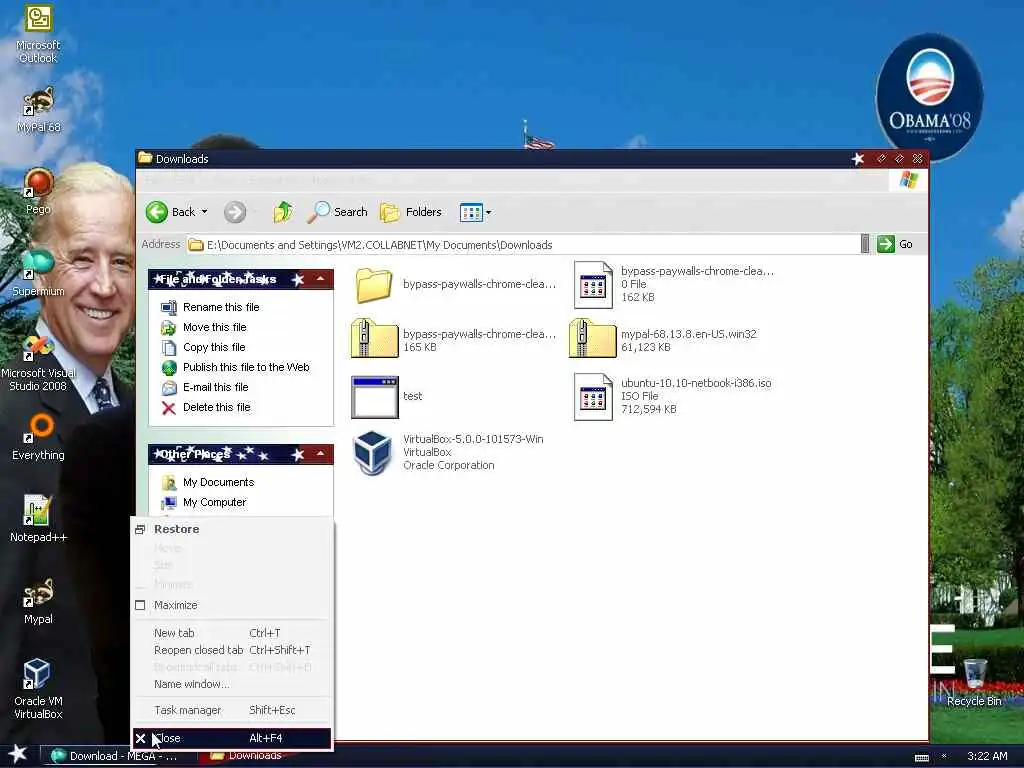Select the mypal-68.13.8.en-US.win32 archive
1024x768 pixels.
tap(663, 340)
